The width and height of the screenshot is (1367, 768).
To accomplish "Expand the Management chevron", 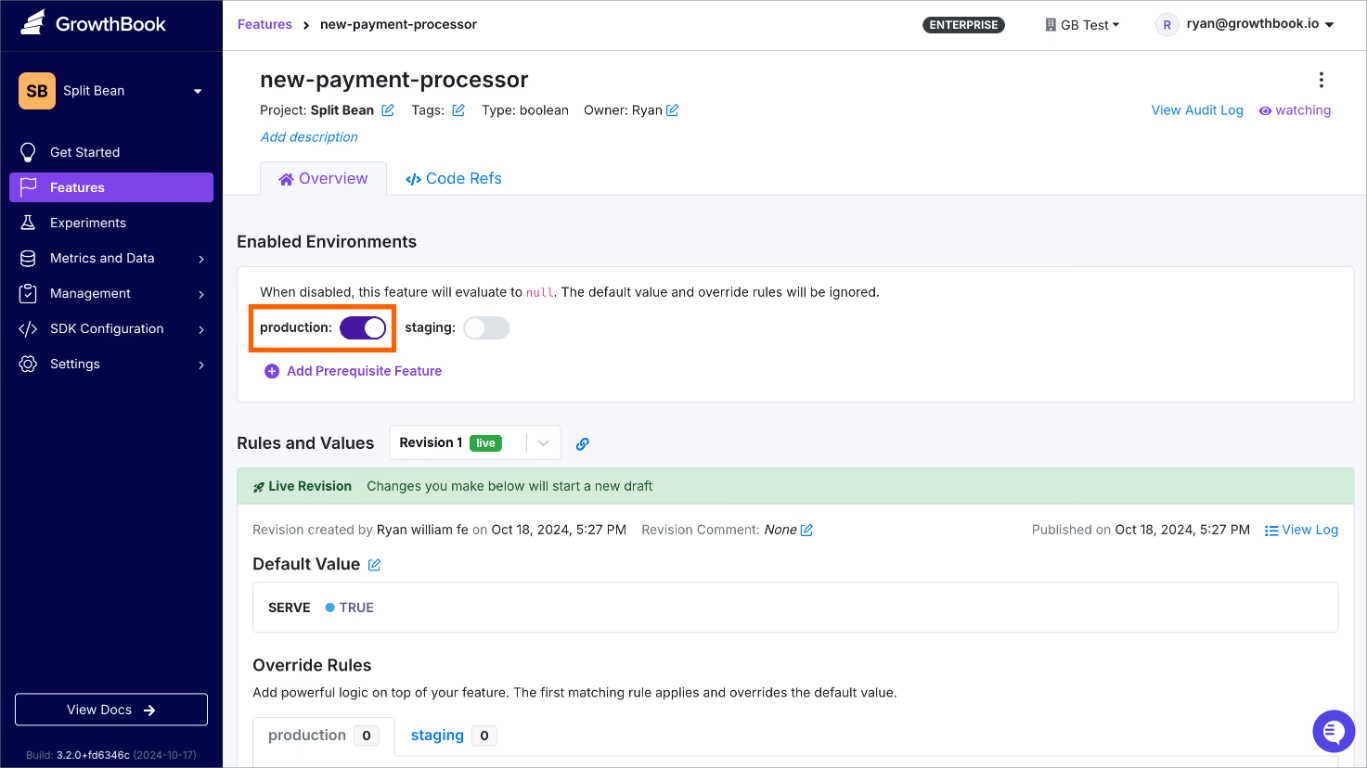I will (201, 294).
